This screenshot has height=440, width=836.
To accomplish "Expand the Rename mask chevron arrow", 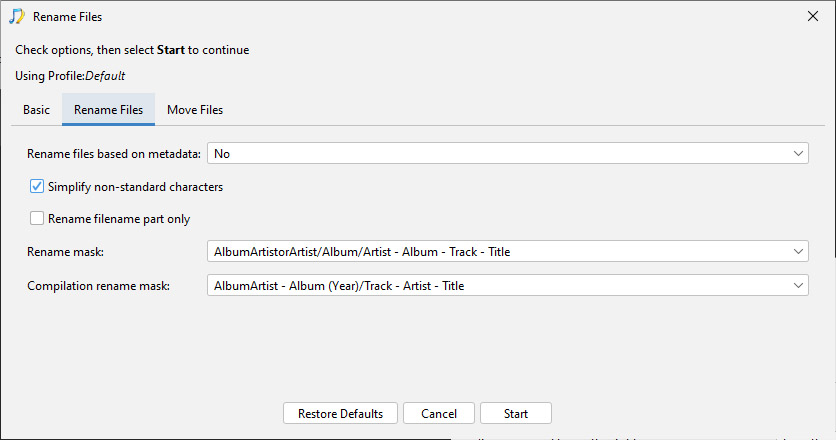I will click(x=798, y=251).
